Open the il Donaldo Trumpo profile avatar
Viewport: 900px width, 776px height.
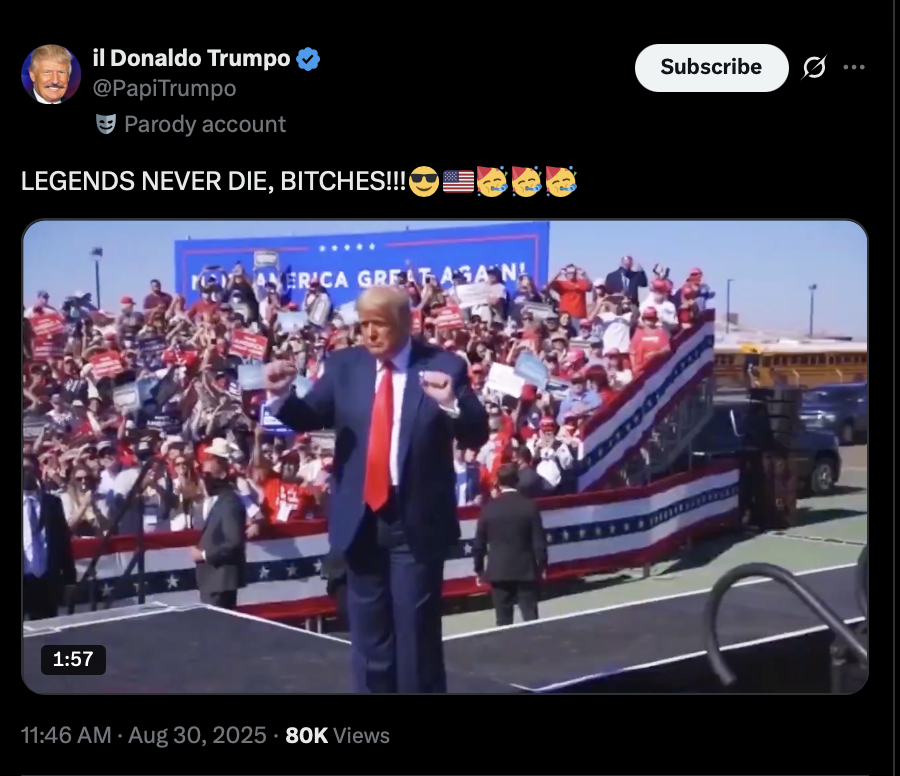(51, 74)
